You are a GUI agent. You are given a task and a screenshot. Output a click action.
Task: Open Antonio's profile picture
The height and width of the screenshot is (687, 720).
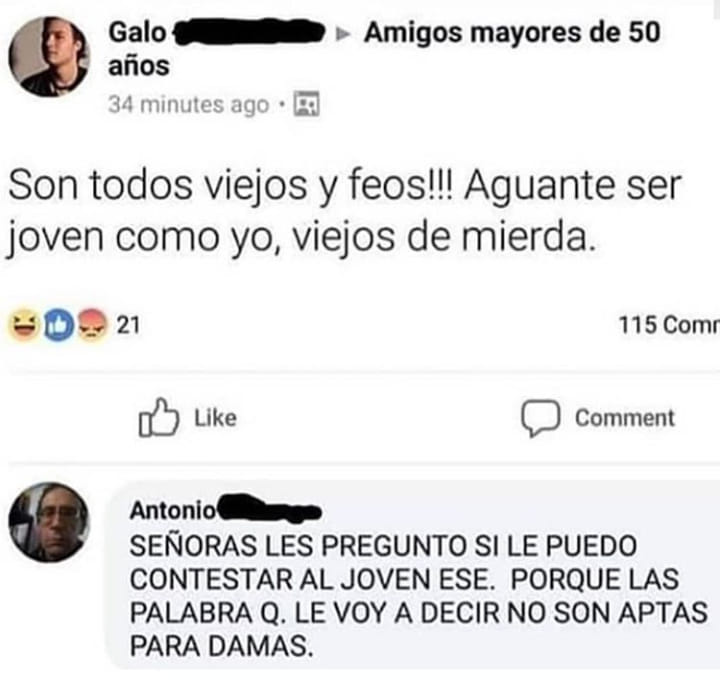point(49,522)
